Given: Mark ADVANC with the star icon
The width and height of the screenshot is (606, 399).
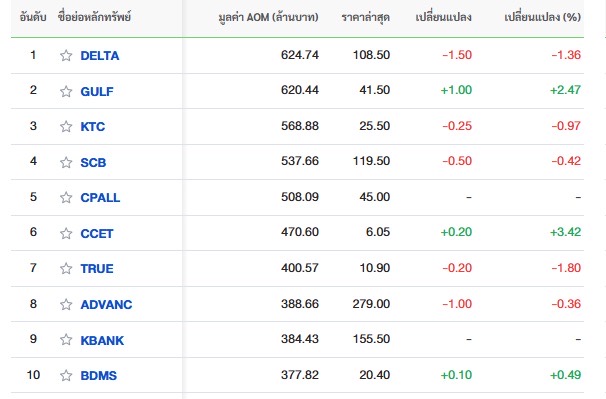Looking at the screenshot, I should 66,305.
